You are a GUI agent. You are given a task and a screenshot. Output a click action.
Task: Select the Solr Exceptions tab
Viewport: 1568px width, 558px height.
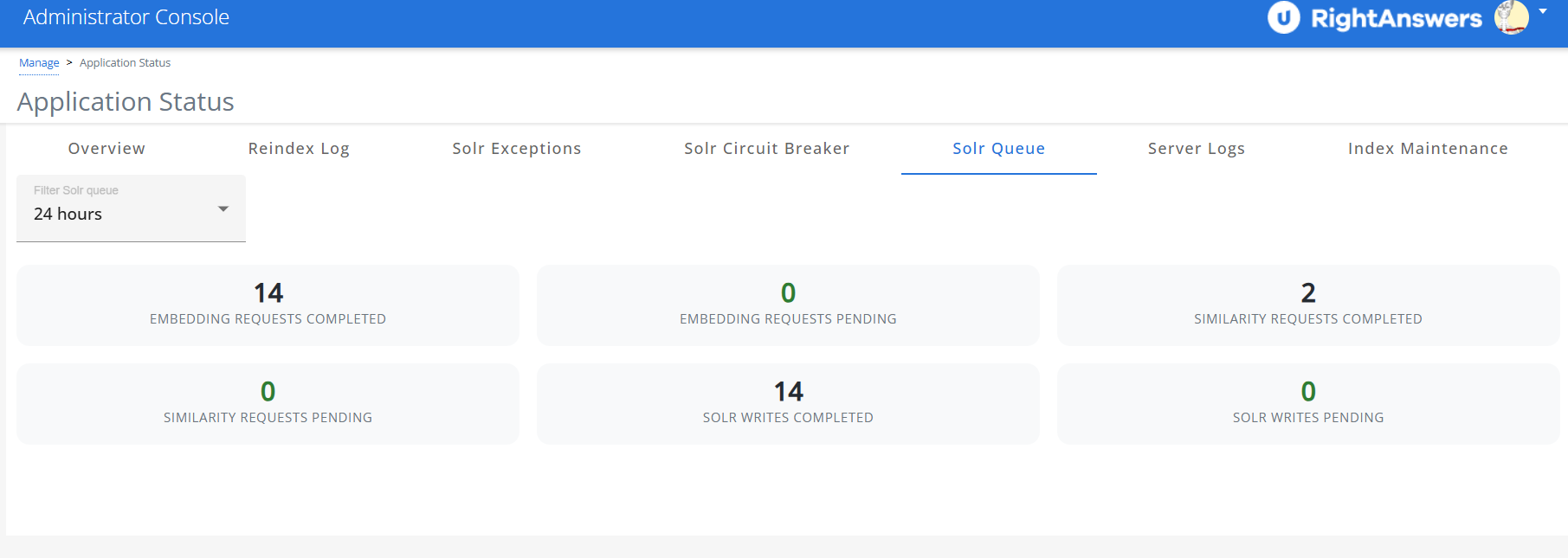click(516, 149)
